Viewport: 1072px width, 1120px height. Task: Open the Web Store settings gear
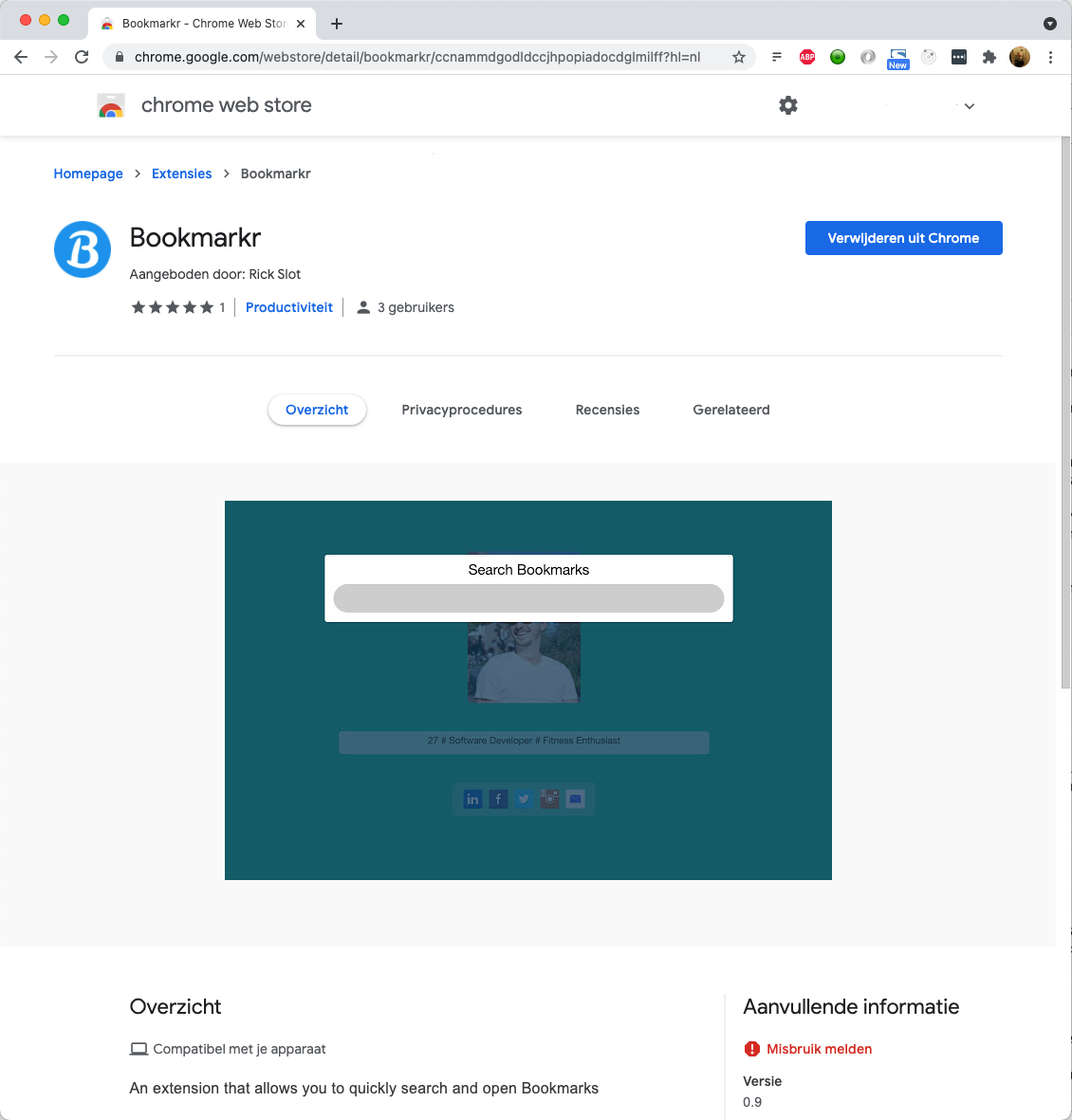click(x=788, y=105)
